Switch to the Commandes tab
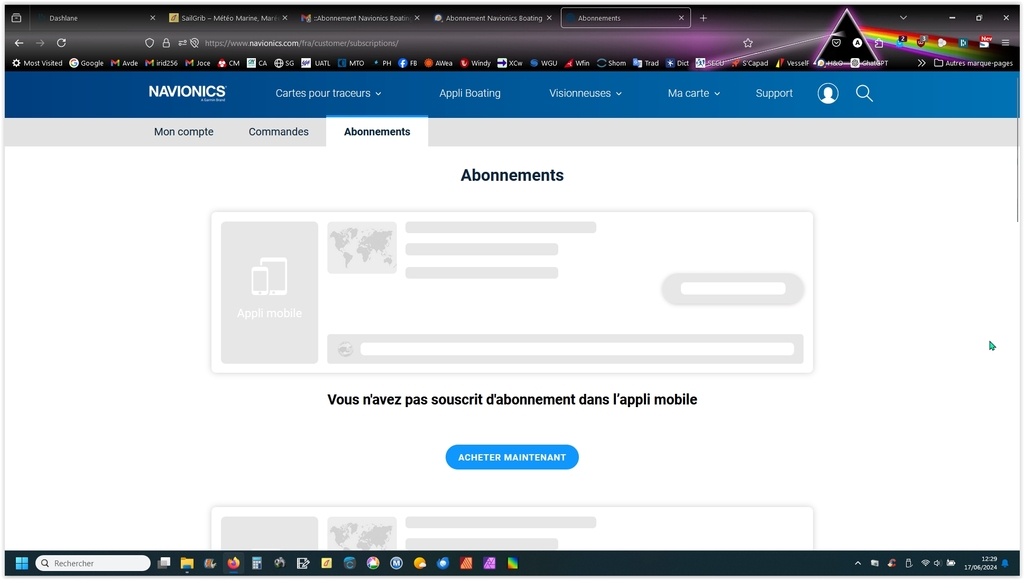 (278, 132)
